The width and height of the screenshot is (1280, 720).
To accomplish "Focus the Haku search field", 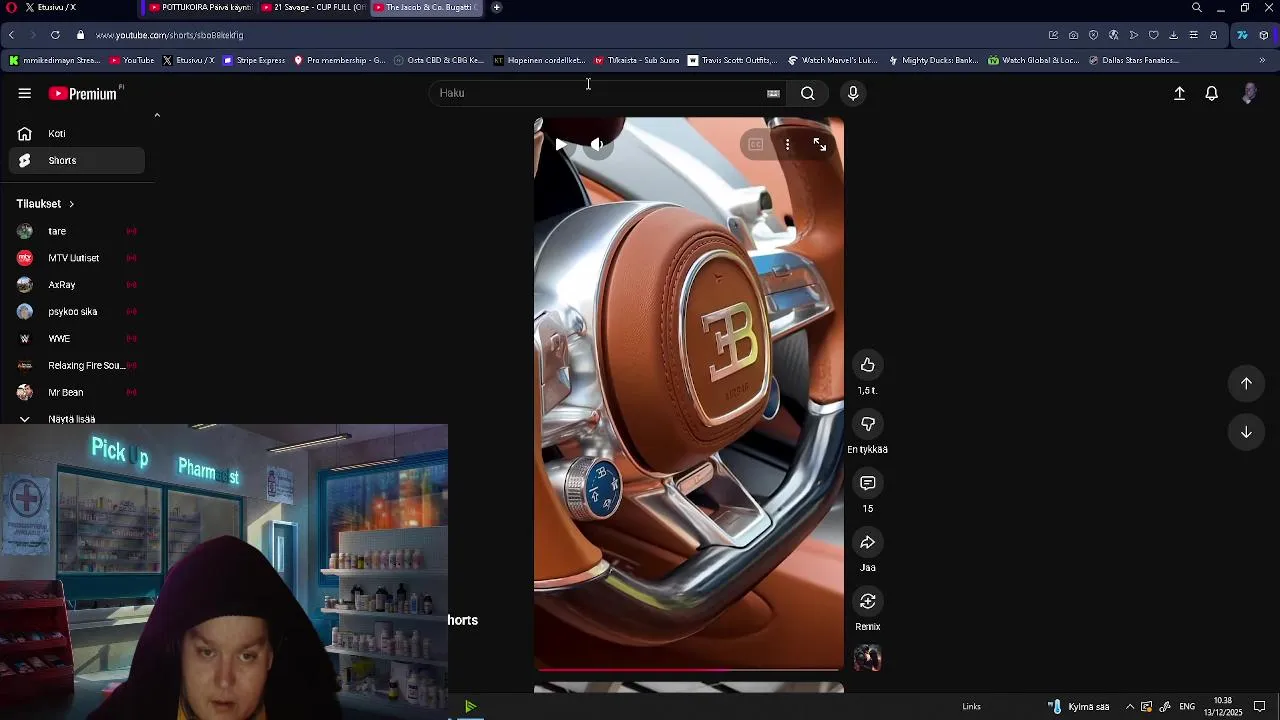I will [598, 93].
